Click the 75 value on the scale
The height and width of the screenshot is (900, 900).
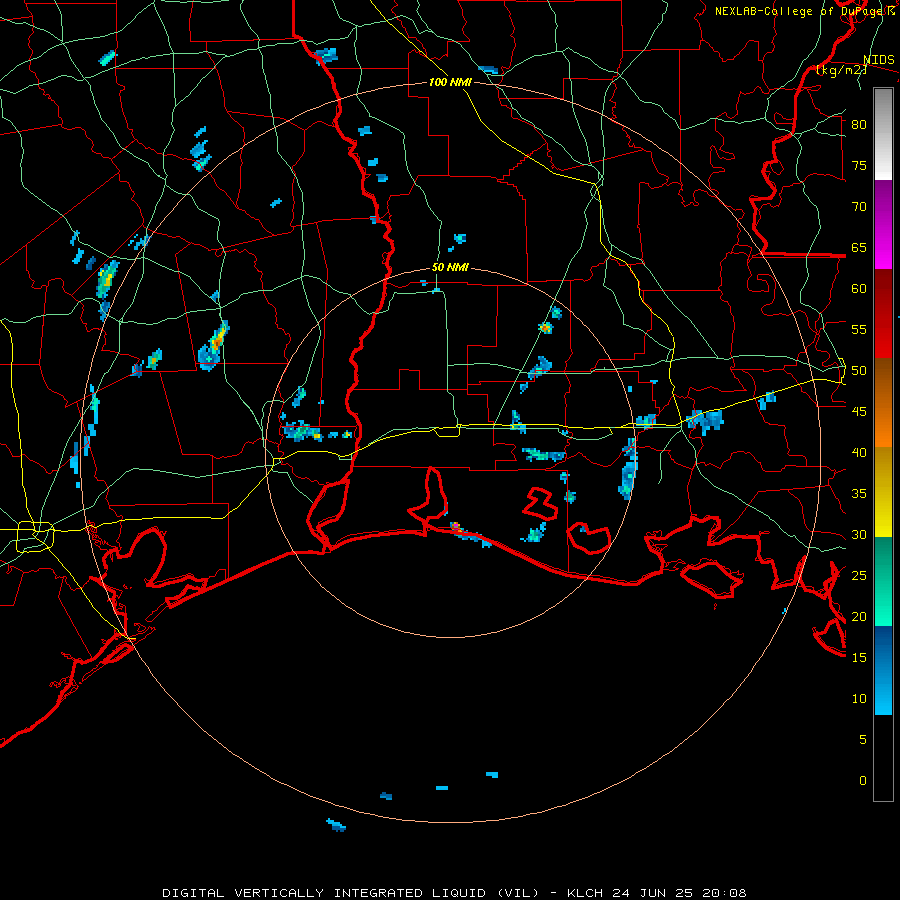point(859,165)
